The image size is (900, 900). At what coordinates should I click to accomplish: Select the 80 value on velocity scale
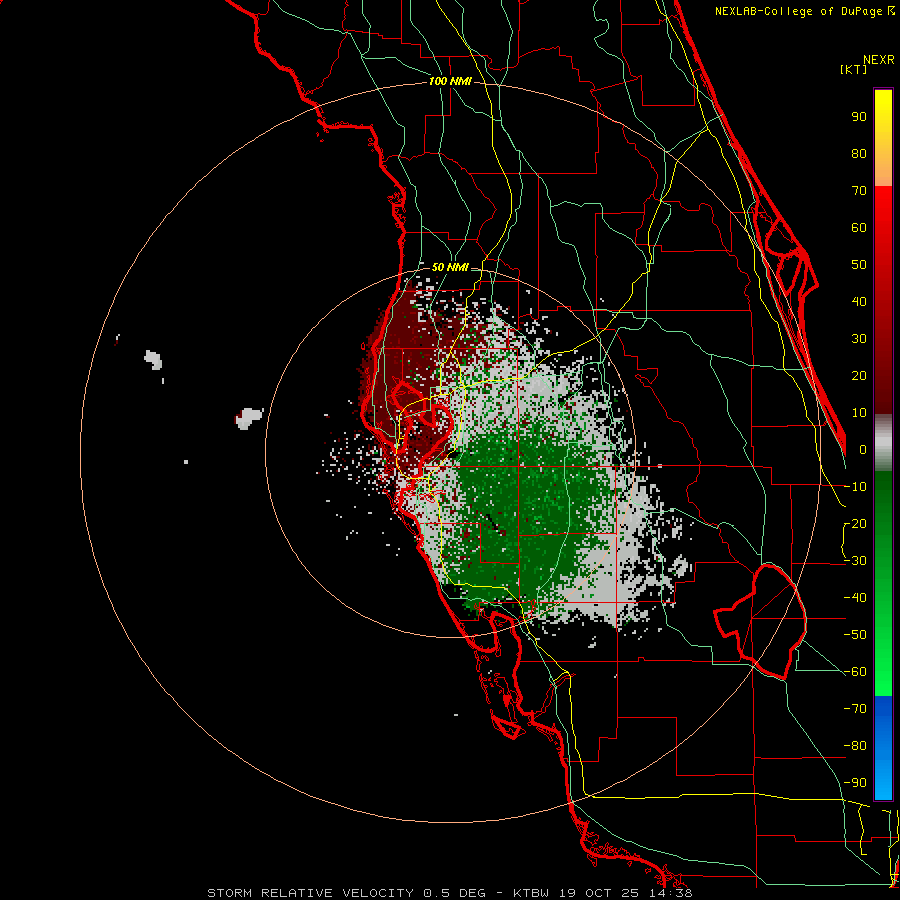tap(859, 154)
